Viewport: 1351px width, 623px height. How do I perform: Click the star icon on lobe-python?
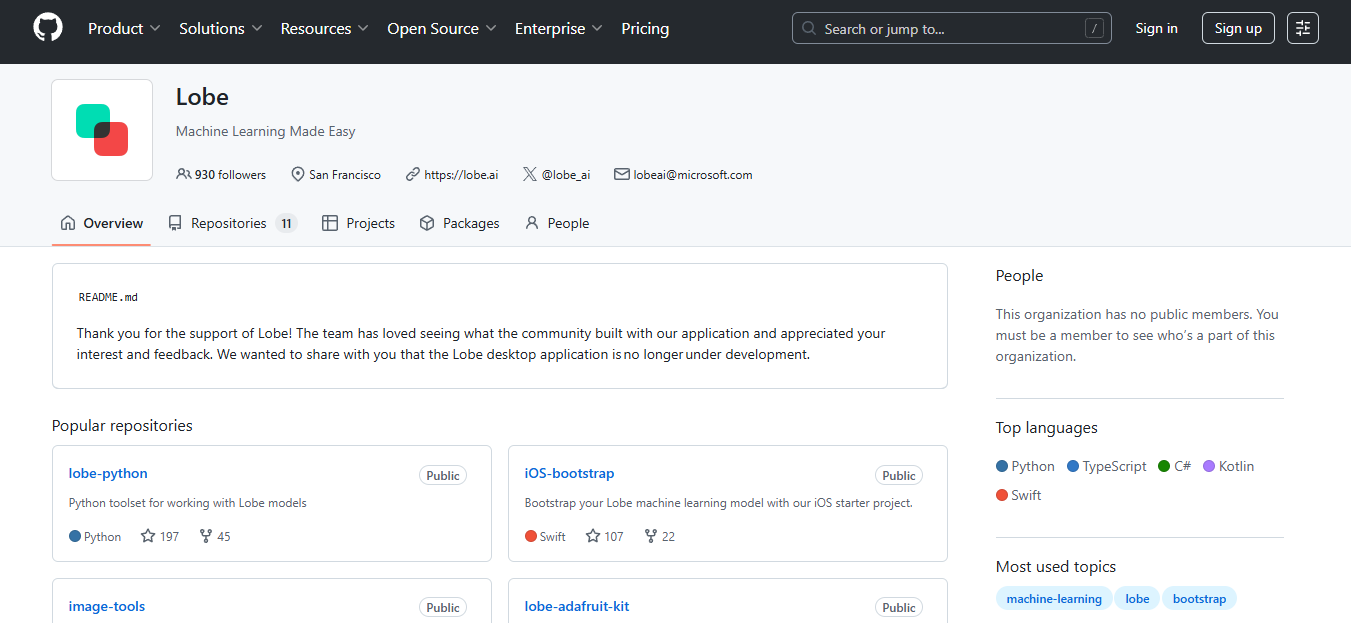tap(148, 536)
